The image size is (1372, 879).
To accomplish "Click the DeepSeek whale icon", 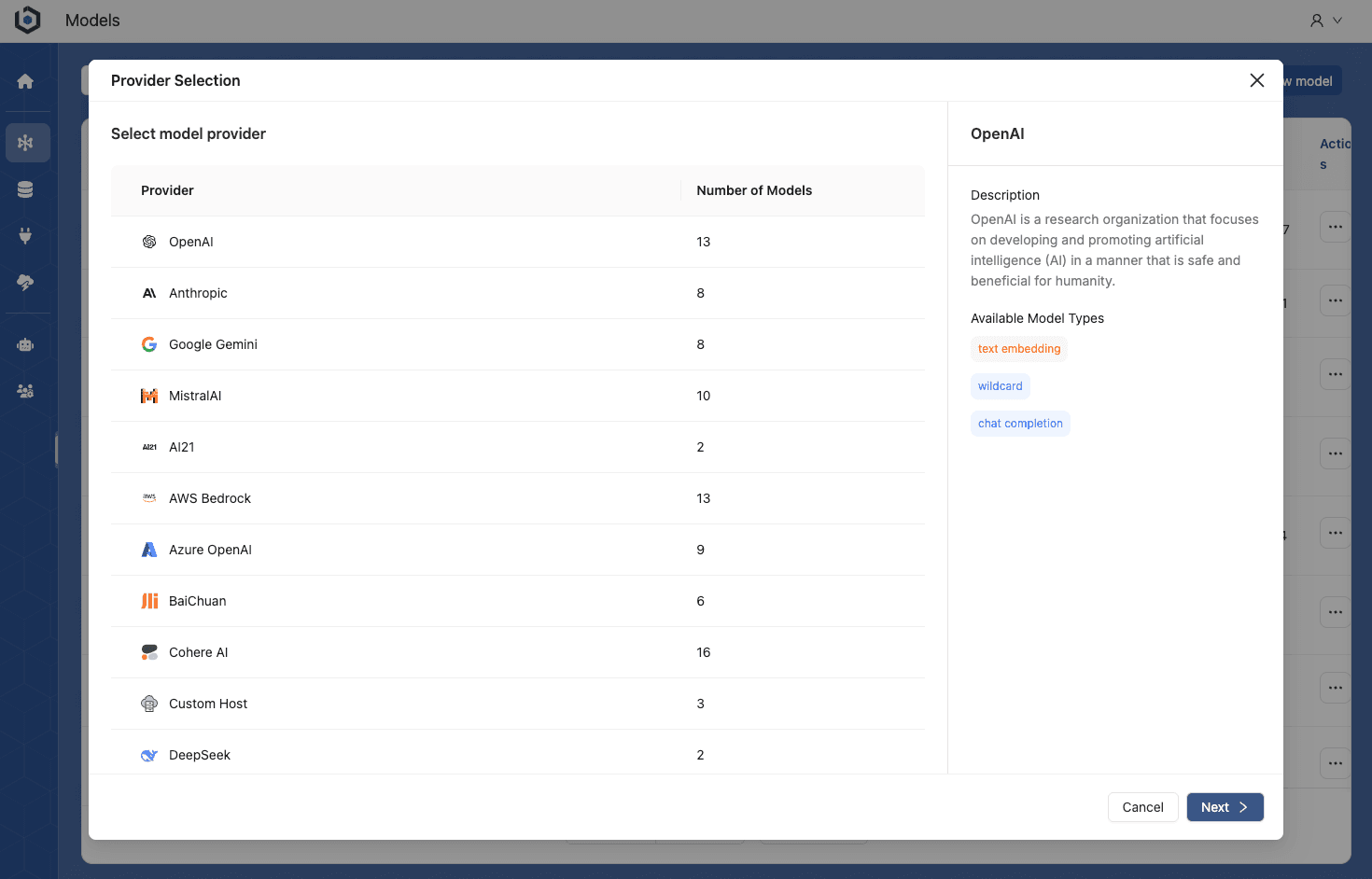I will point(149,755).
